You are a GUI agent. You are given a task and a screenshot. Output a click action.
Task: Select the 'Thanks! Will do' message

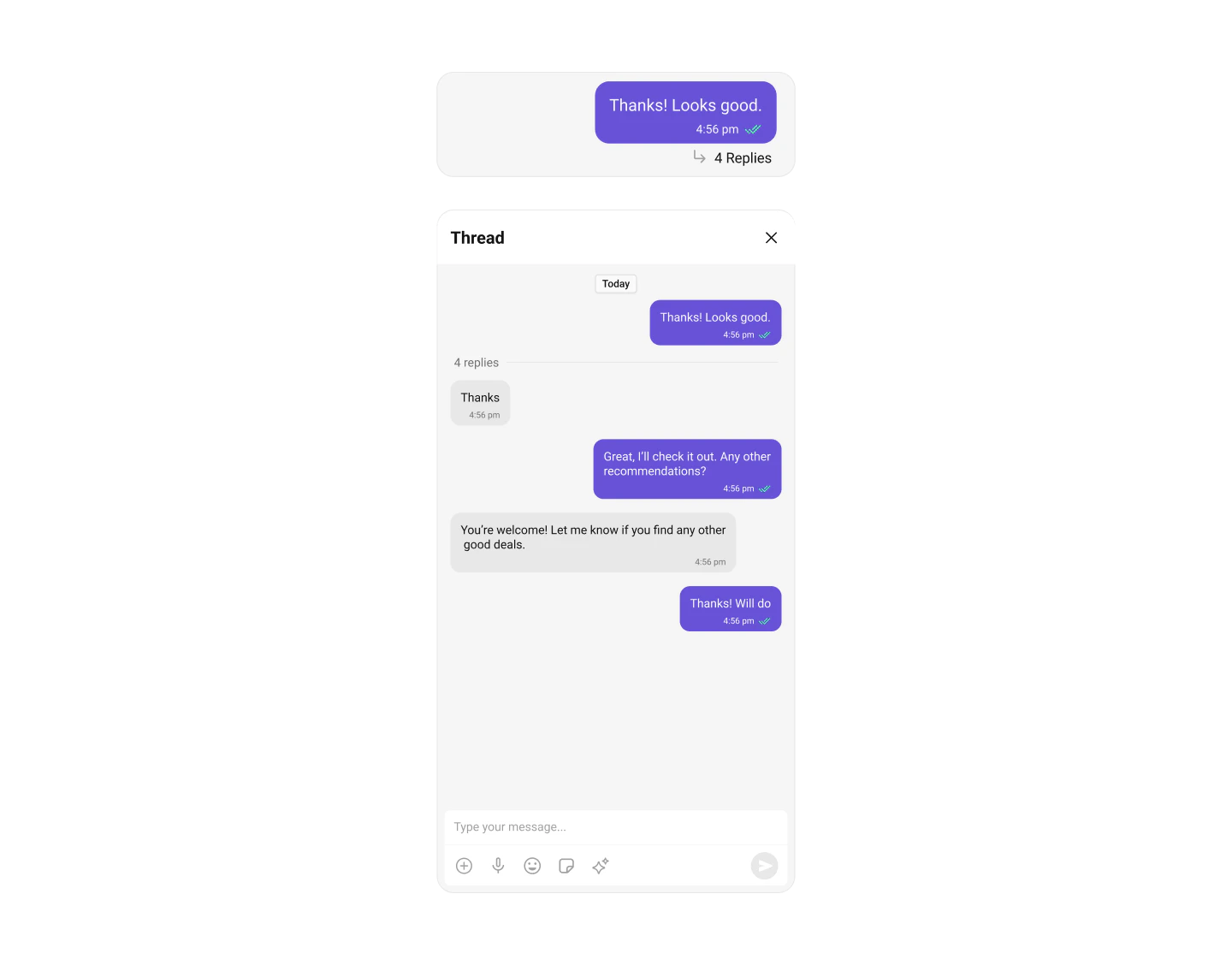coord(731,608)
